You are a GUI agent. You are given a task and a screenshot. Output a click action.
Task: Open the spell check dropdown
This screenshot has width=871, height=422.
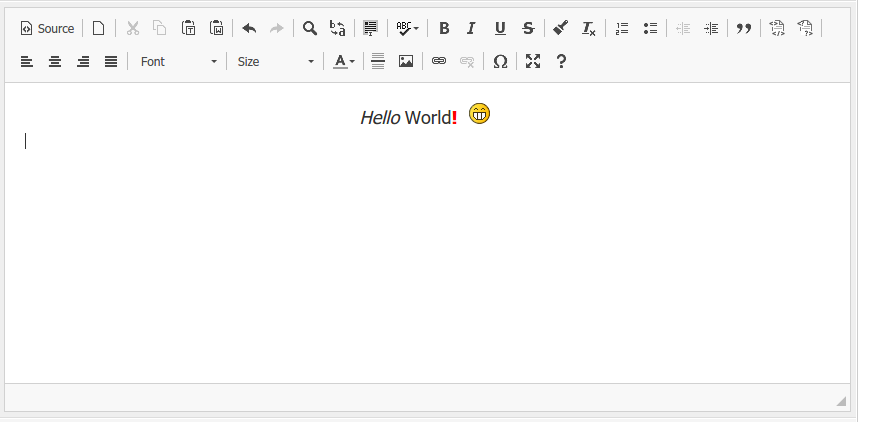407,28
